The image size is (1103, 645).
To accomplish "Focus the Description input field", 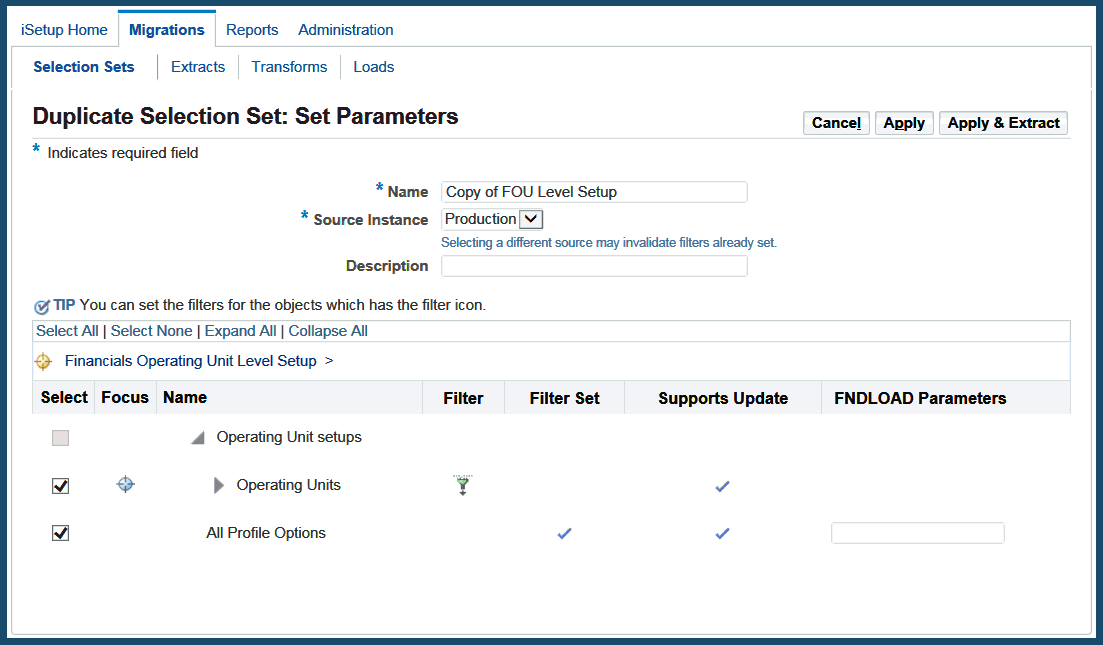I will point(594,266).
